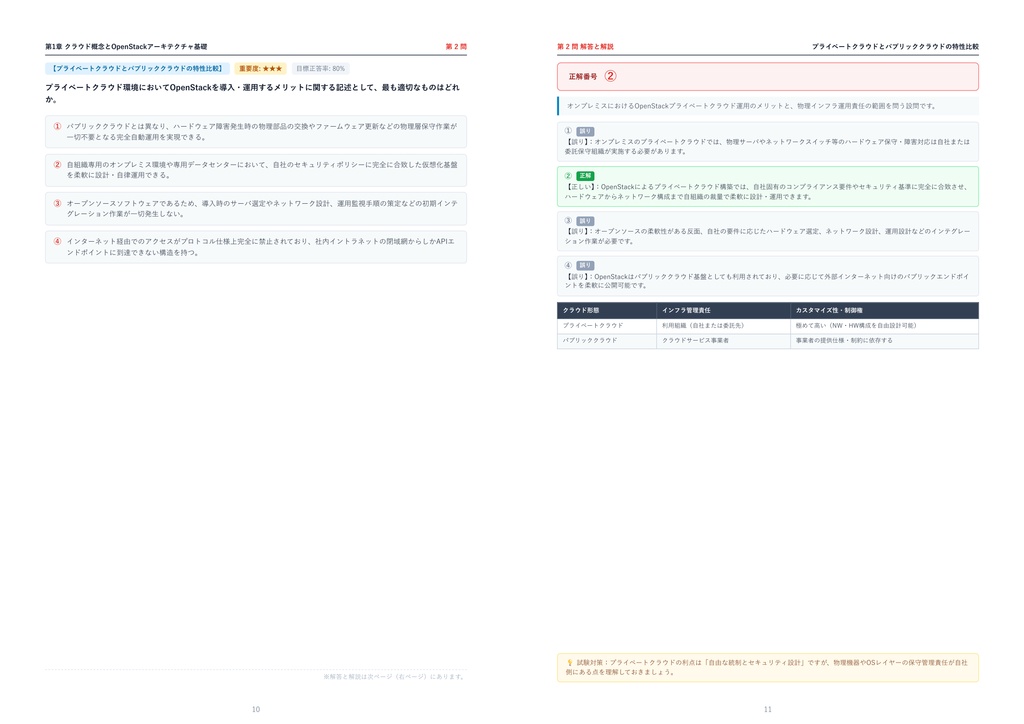Click explanation ③ text about インテグレーション作業が必要
The height and width of the screenshot is (724, 1024).
[x=767, y=236]
